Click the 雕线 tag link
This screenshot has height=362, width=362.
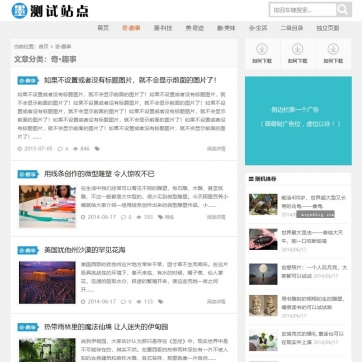169,217
